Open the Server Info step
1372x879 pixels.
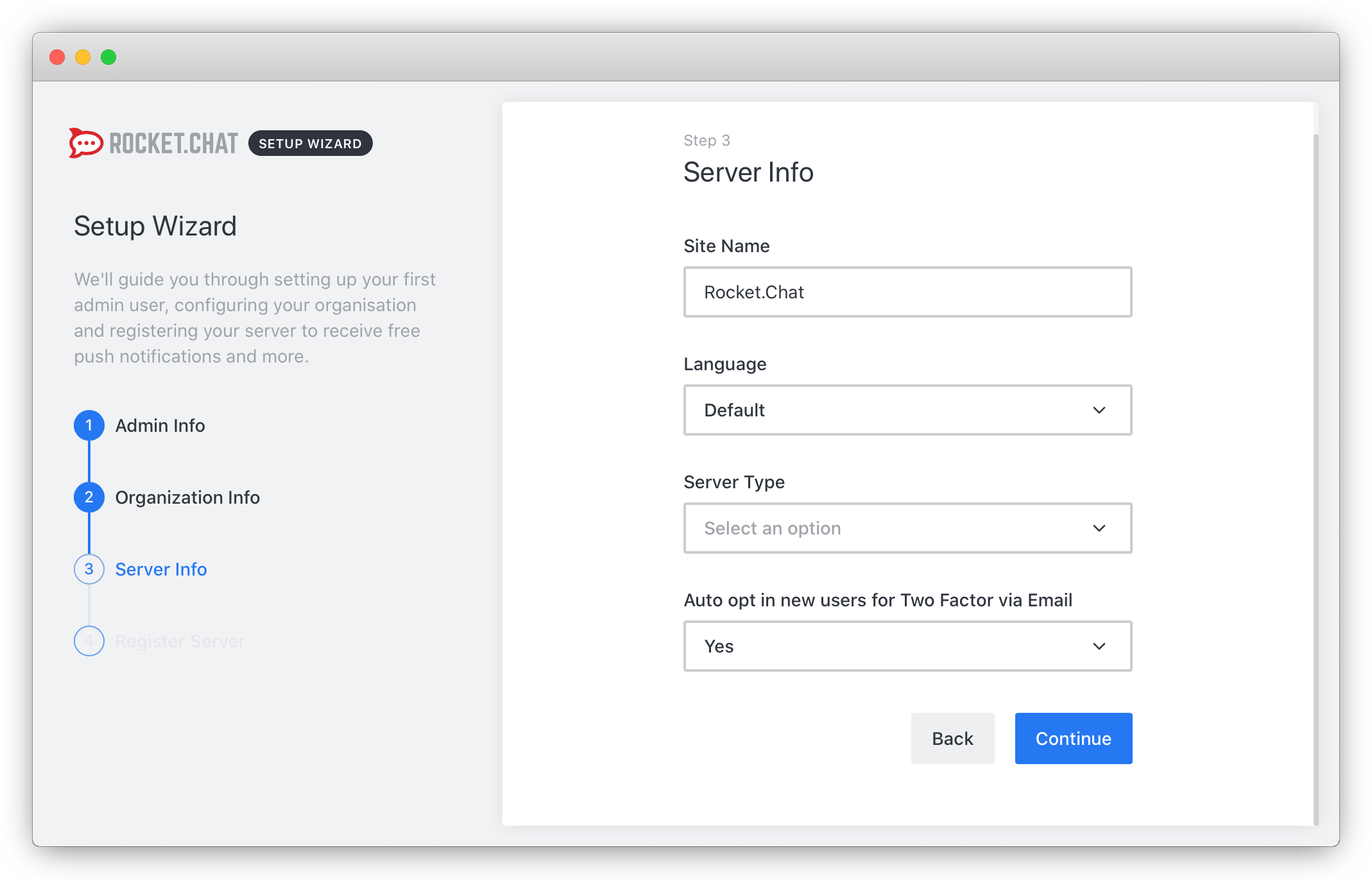pyautogui.click(x=161, y=569)
